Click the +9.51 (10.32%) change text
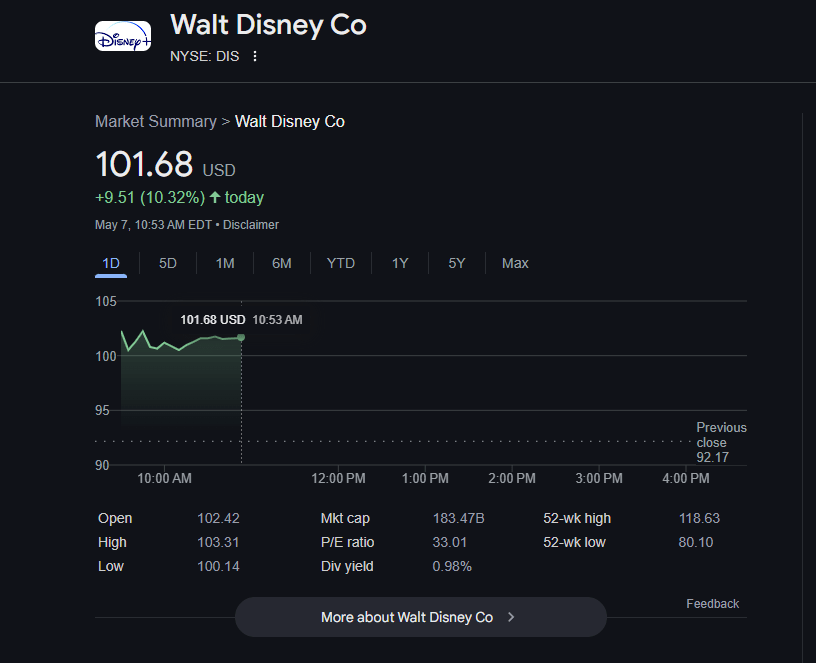This screenshot has width=816, height=663. click(150, 197)
